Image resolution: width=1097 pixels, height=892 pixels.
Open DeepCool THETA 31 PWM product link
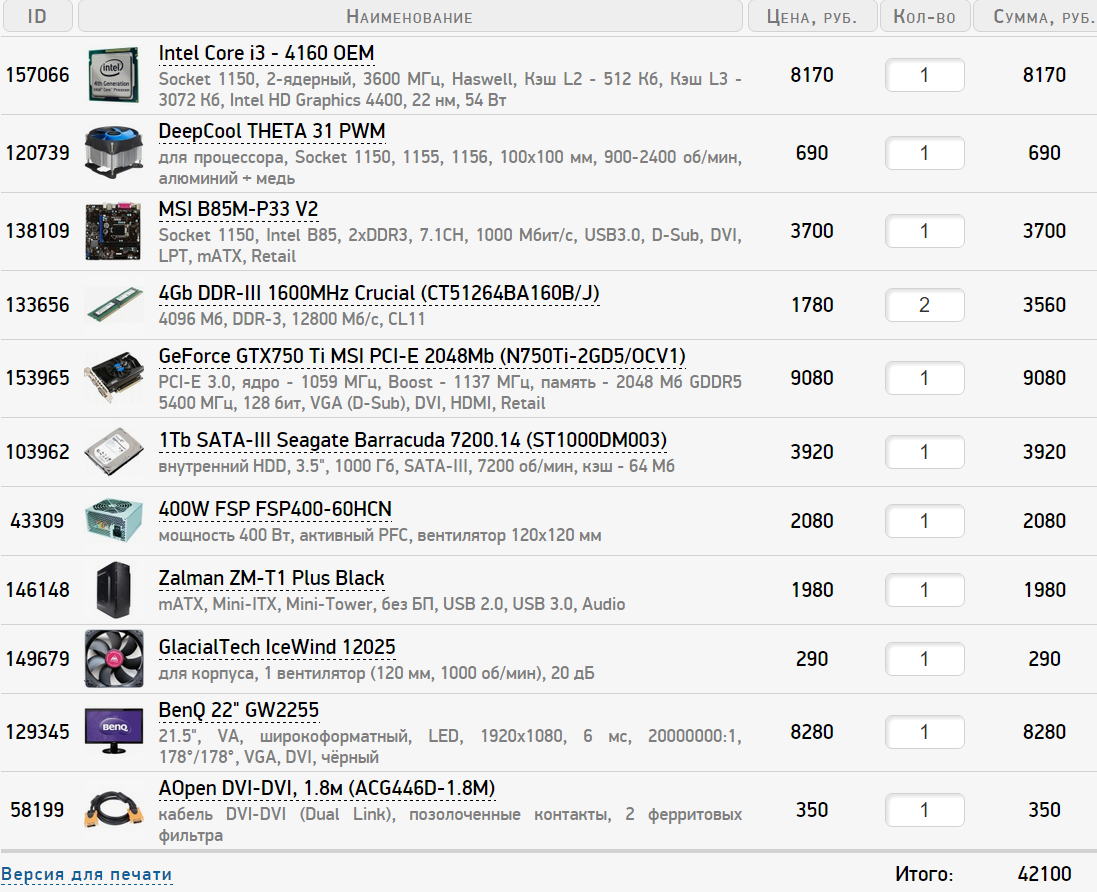tap(272, 132)
